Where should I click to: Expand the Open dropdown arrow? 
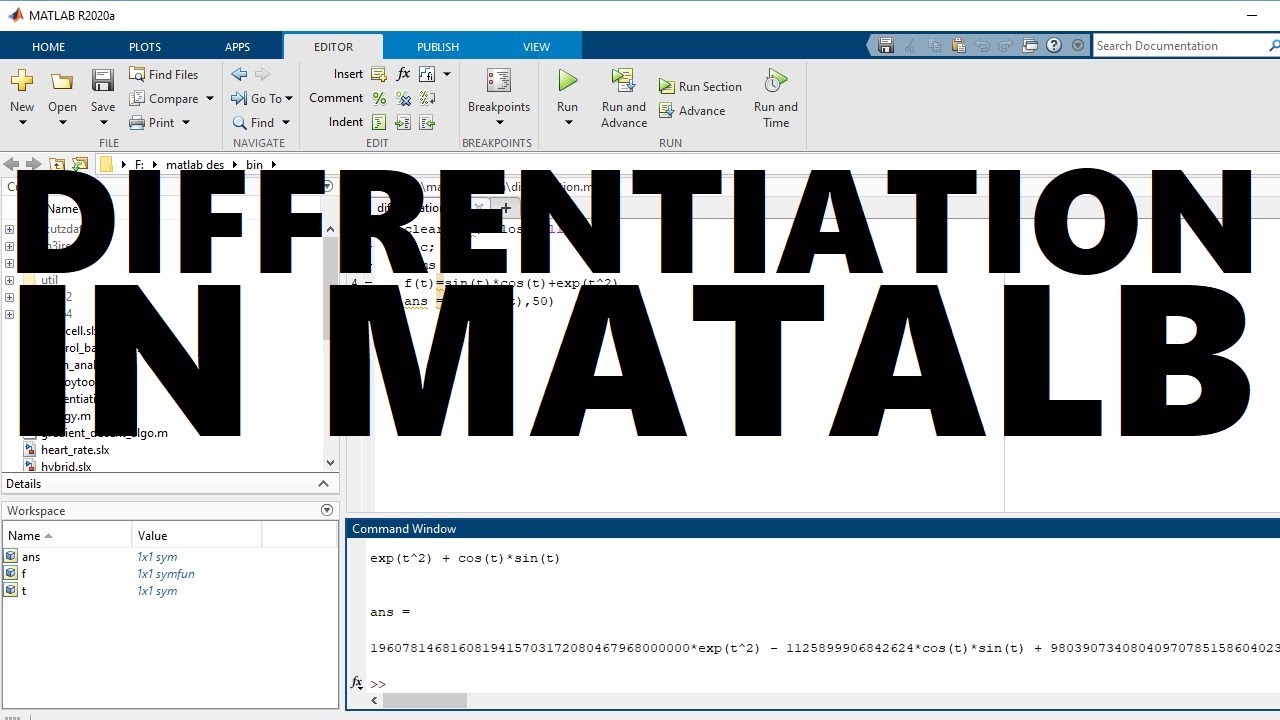point(62,123)
